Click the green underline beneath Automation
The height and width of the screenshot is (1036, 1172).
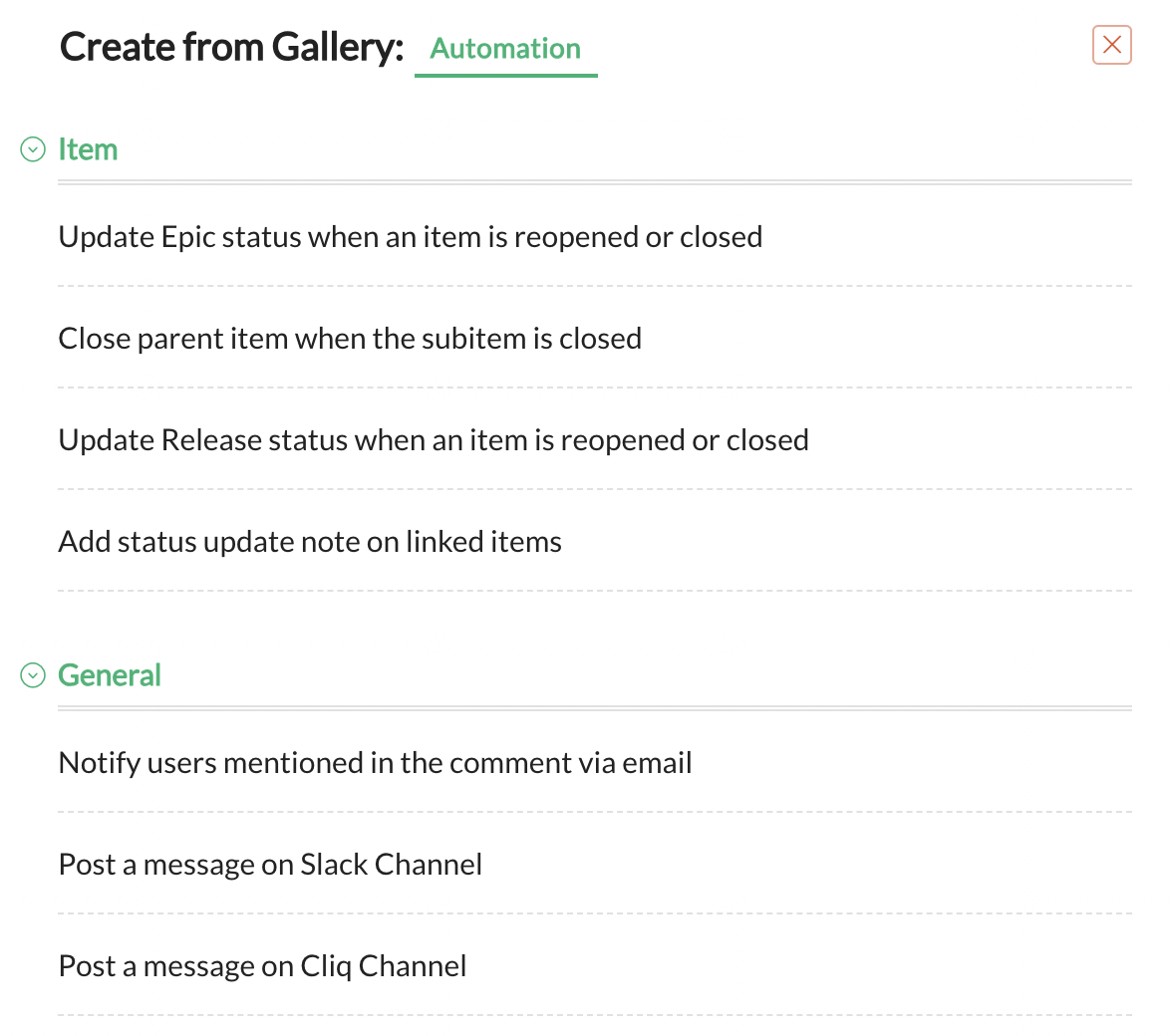pyautogui.click(x=505, y=75)
